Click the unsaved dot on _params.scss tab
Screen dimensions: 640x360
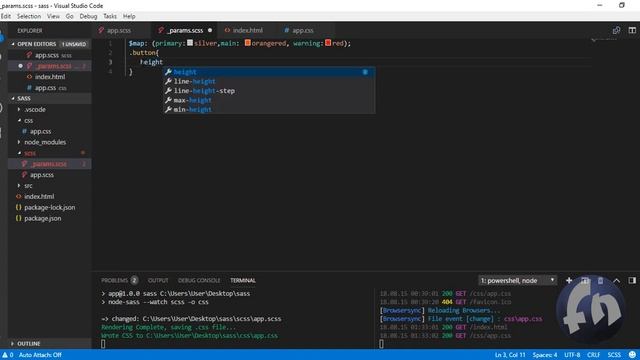pyautogui.click(x=210, y=30)
